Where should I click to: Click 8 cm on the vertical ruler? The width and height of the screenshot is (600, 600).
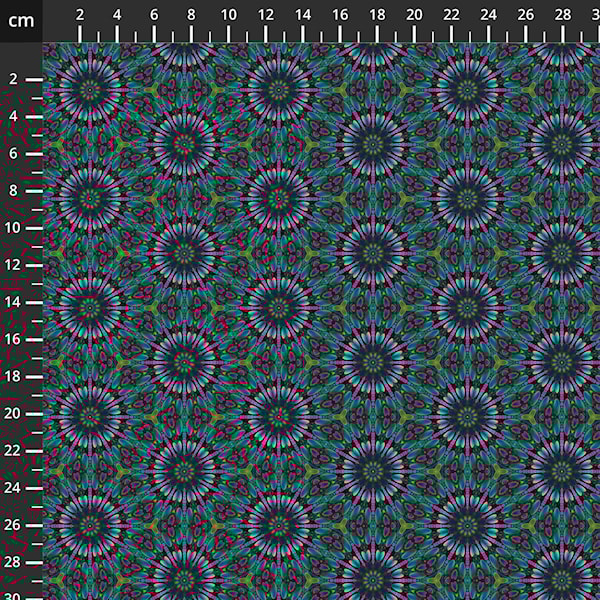coord(14,190)
